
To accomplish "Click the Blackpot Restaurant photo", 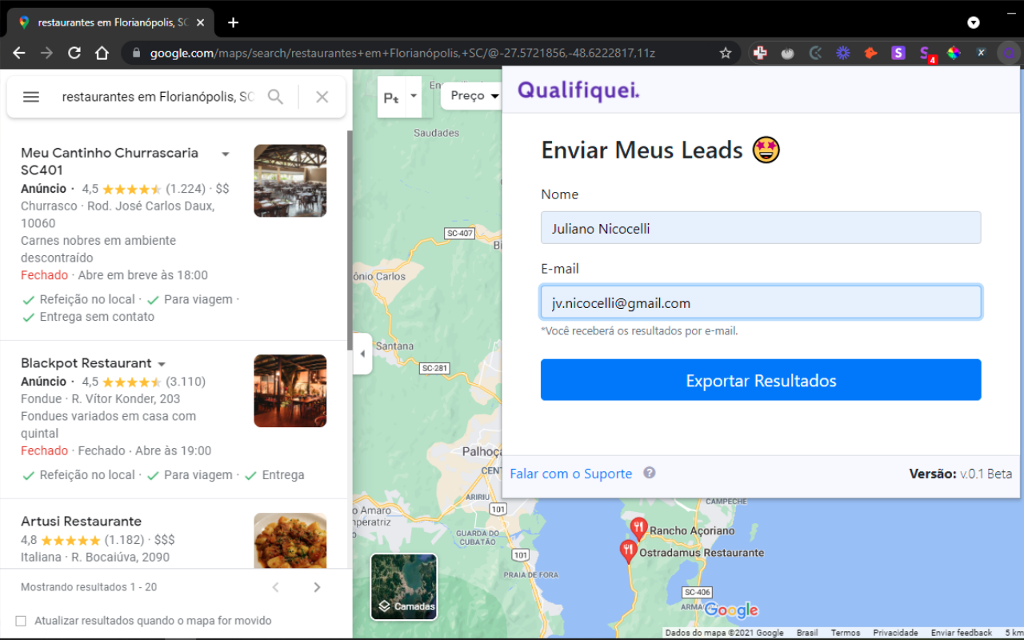I will pos(290,391).
